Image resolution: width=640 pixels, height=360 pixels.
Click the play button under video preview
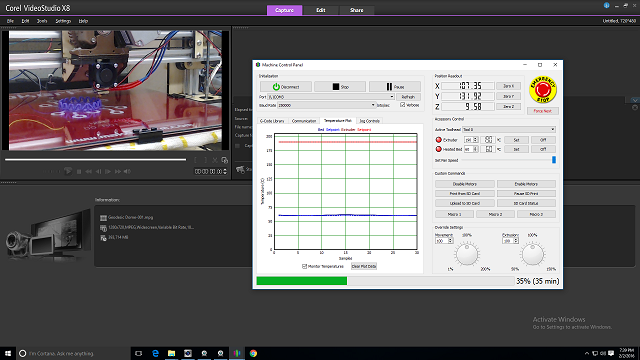click(x=68, y=171)
